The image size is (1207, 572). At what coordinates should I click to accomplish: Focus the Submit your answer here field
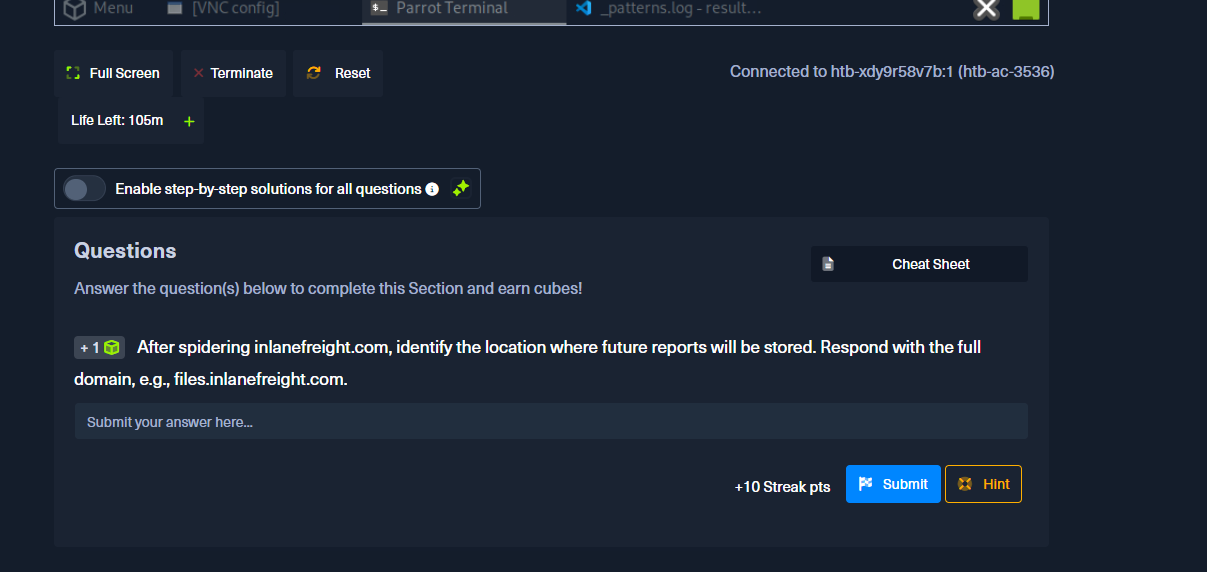coord(551,421)
